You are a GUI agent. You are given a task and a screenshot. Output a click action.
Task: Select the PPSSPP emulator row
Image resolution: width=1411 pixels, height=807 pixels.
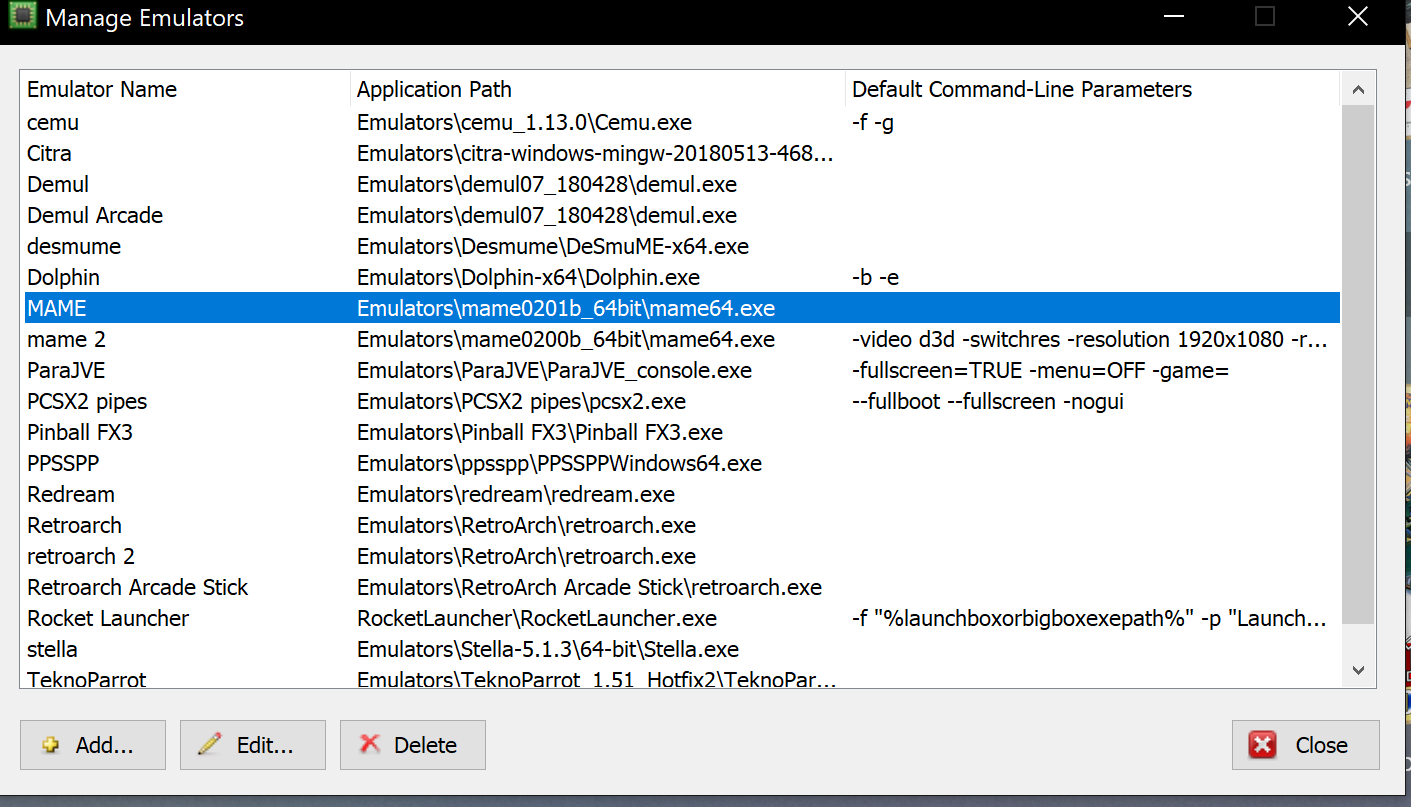[x=682, y=463]
